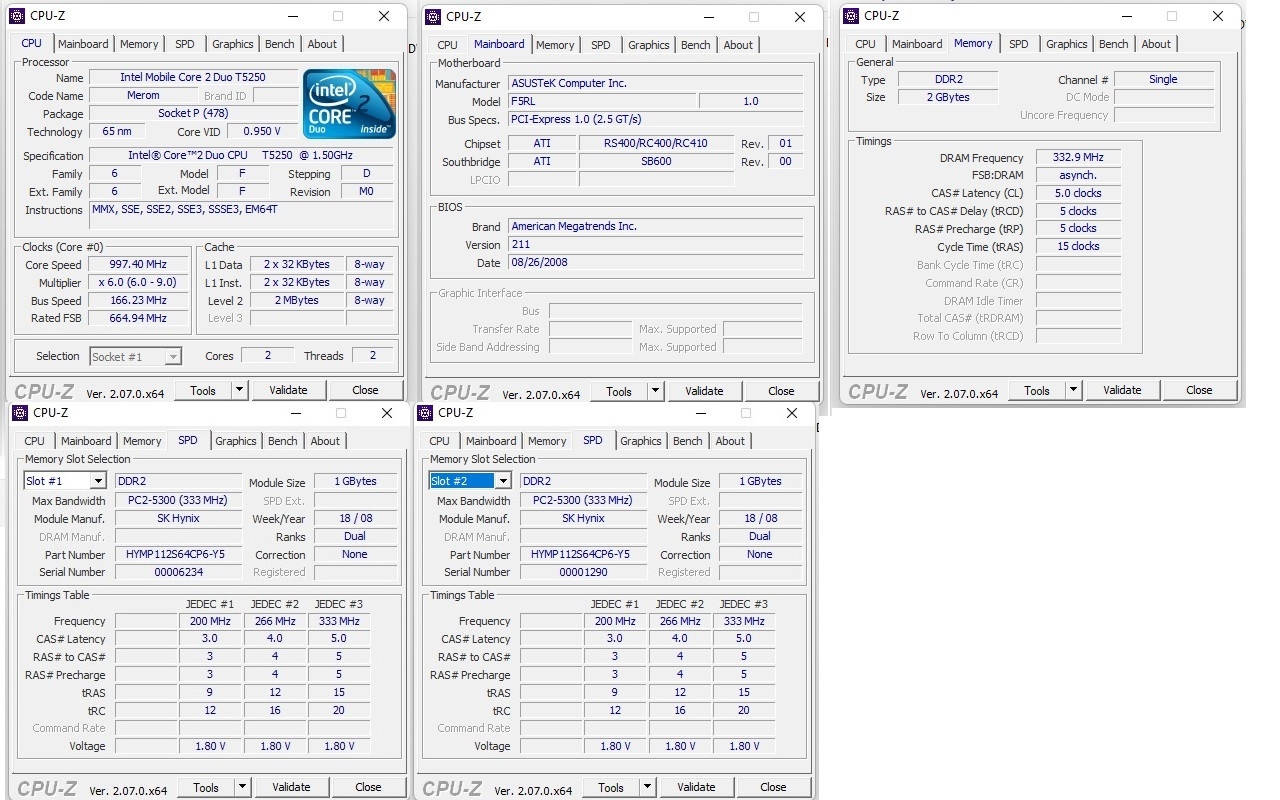Click the CPU-Z logo beside the version number
The height and width of the screenshot is (800, 1280).
click(46, 392)
